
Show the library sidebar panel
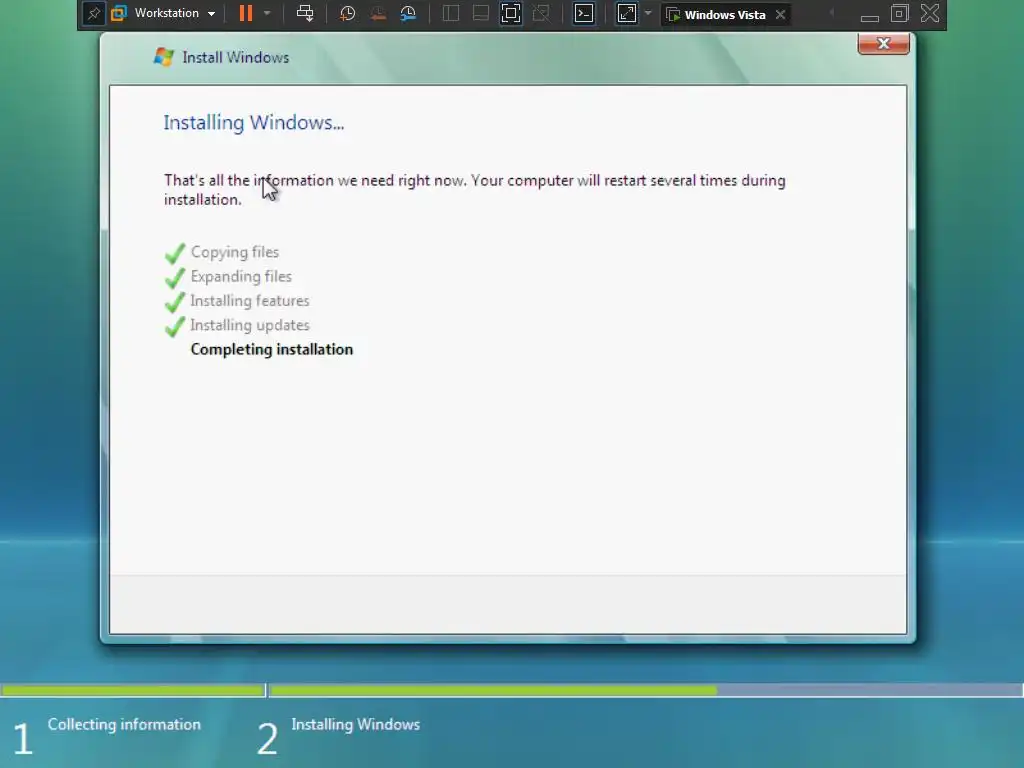(451, 13)
